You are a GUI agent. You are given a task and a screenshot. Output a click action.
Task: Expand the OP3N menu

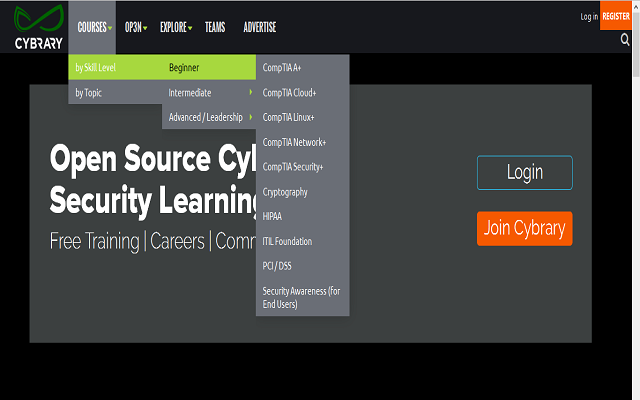pyautogui.click(x=136, y=27)
